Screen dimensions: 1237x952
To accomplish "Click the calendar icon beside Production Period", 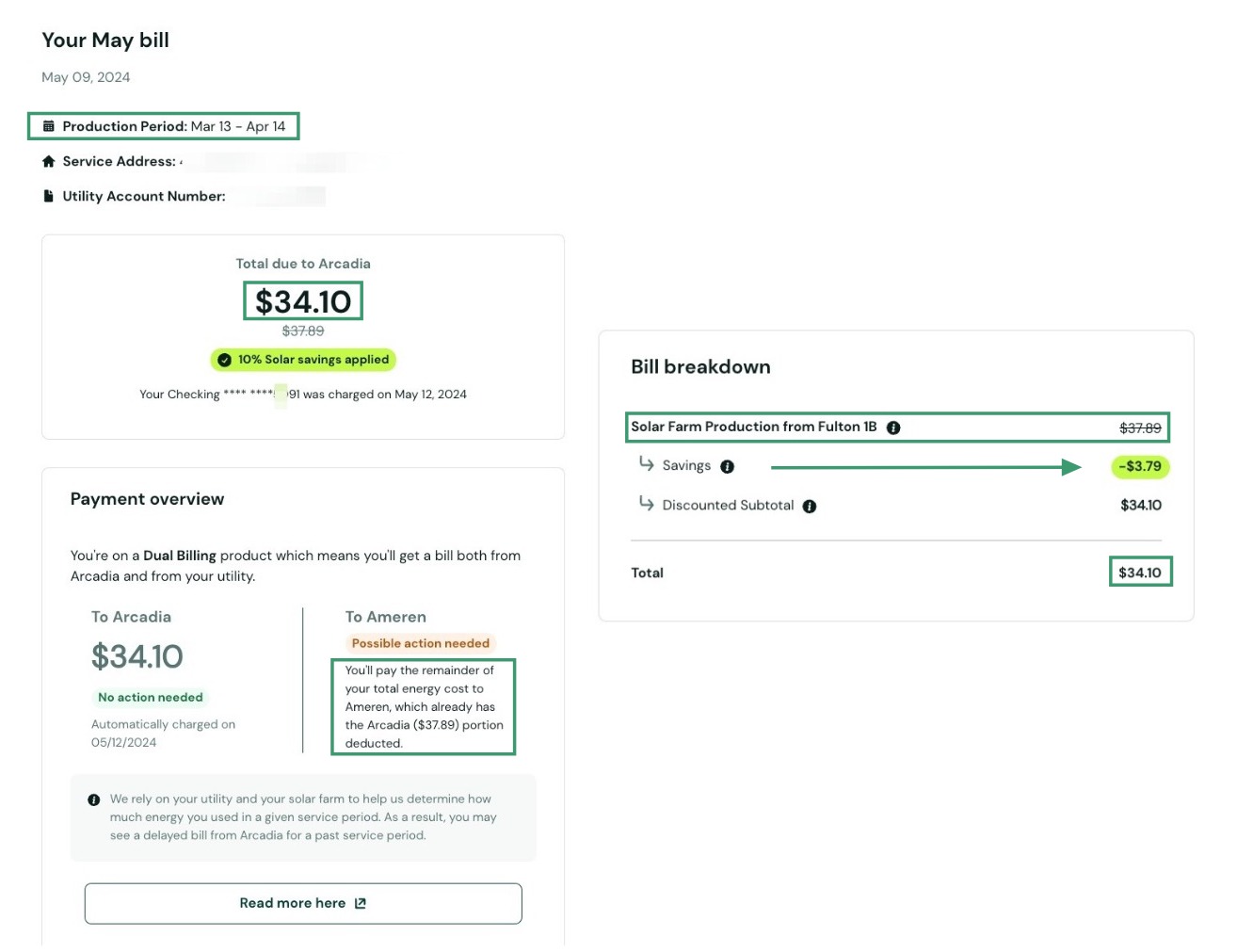I will [x=49, y=126].
